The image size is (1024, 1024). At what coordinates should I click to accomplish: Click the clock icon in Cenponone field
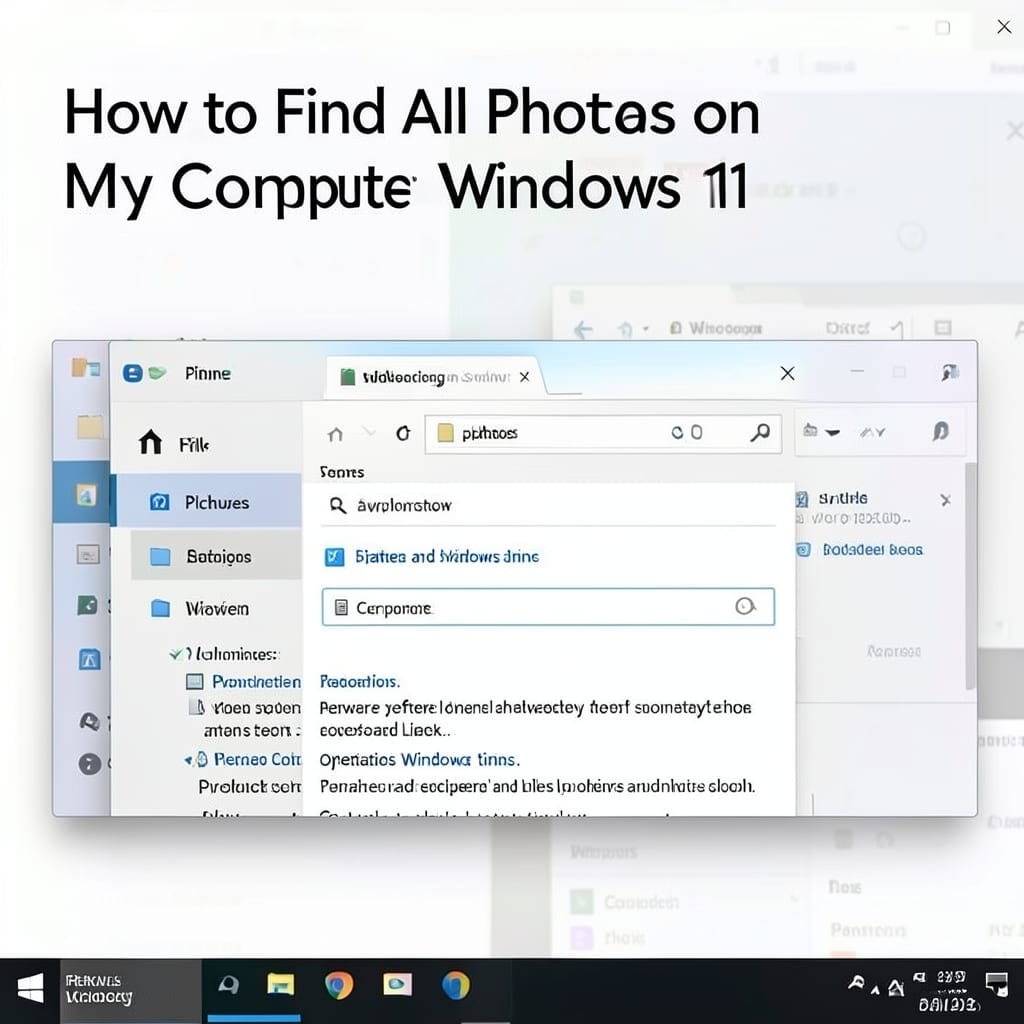pyautogui.click(x=744, y=607)
